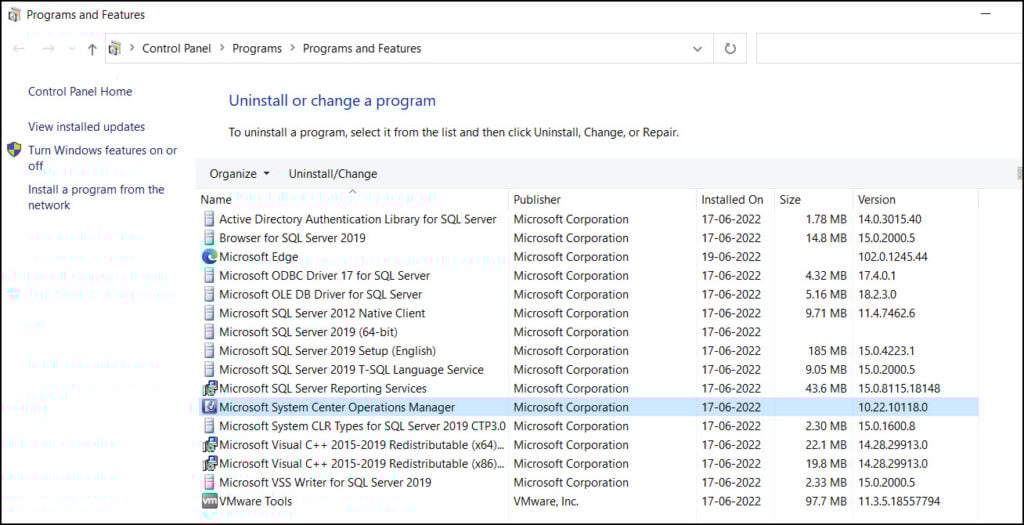Screen dimensions: 1024x525
Task: Click the SQL Server 2019 Setup icon
Action: [x=209, y=351]
